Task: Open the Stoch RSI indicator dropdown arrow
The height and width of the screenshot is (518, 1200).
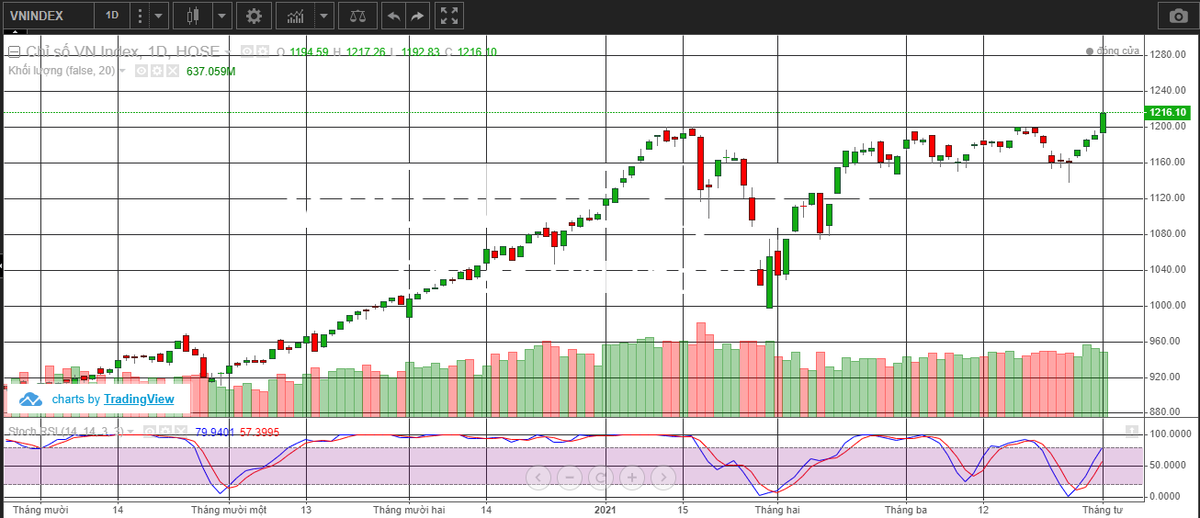Action: tap(131, 431)
